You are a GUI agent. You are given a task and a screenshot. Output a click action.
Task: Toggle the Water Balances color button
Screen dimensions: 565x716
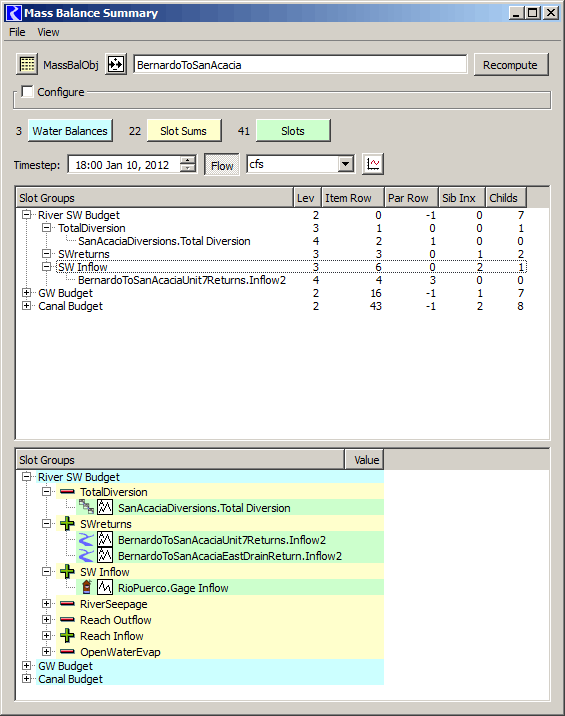click(70, 131)
